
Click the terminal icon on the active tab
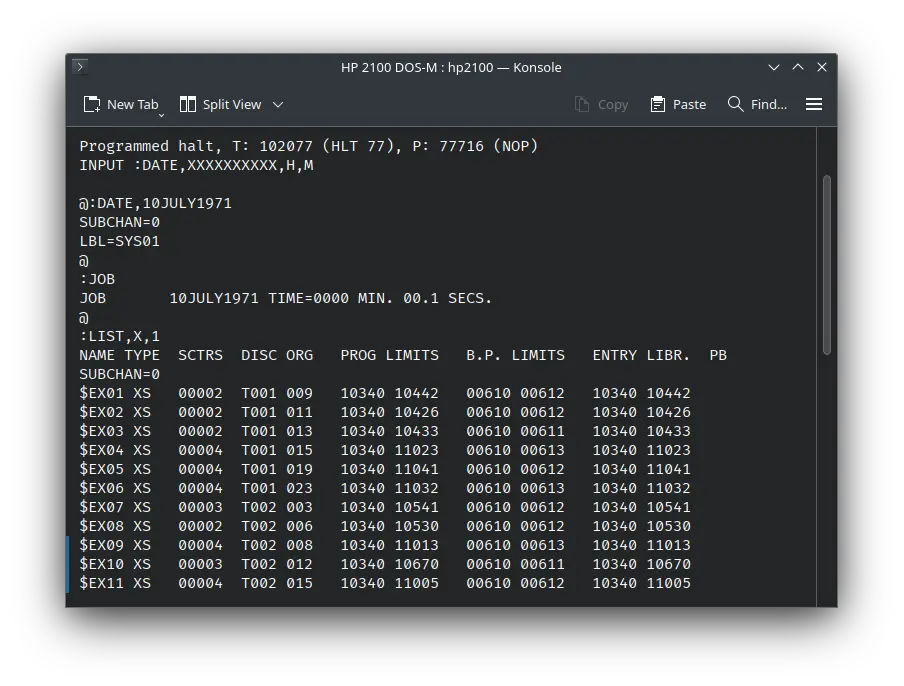point(80,67)
